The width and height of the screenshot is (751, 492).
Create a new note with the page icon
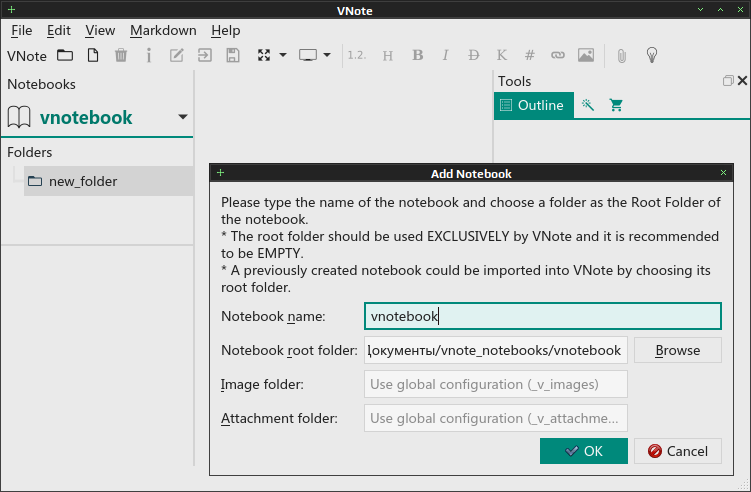pyautogui.click(x=93, y=56)
